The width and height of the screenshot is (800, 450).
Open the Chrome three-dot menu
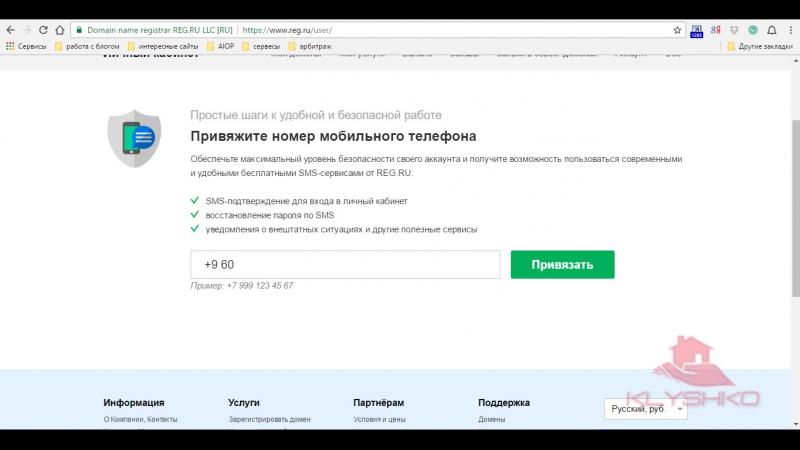pos(791,30)
